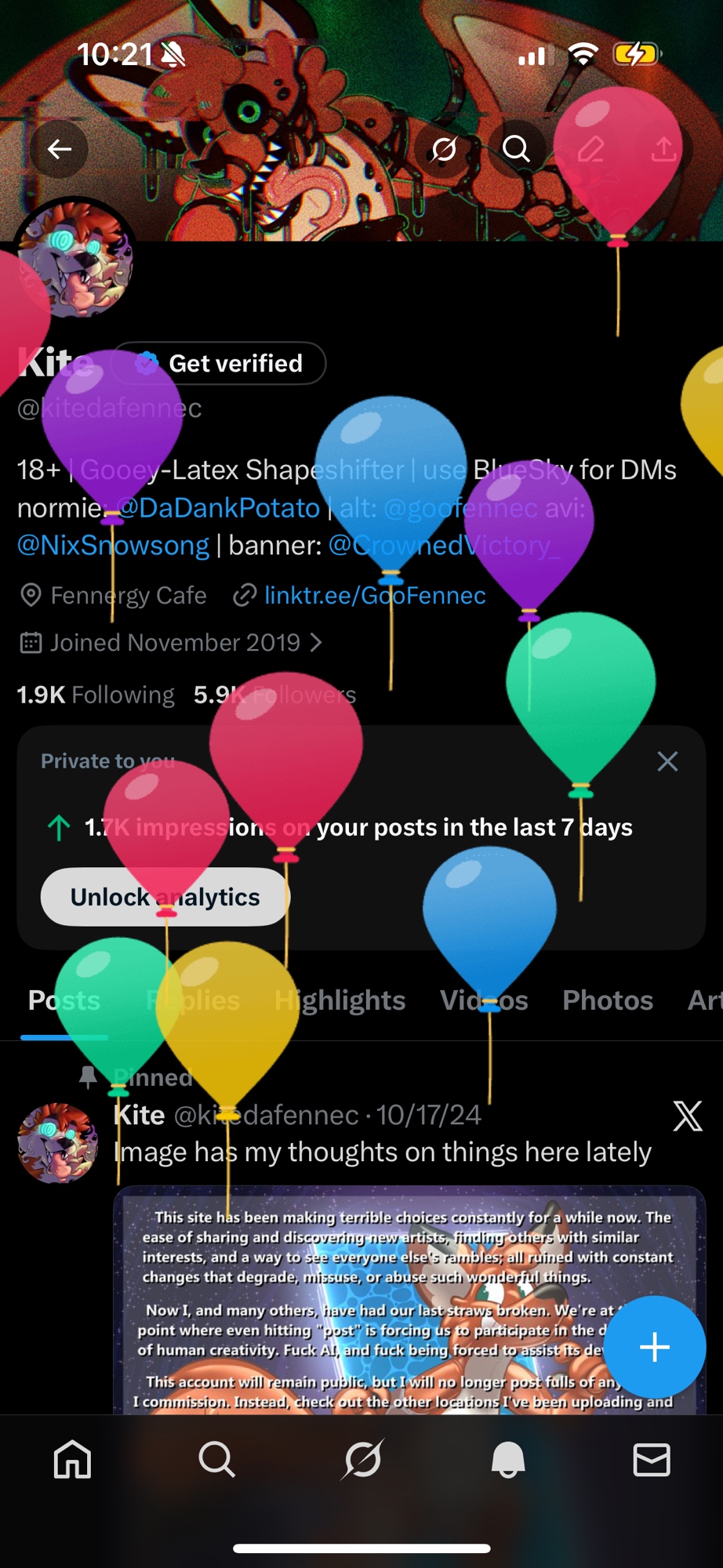Open the @DaDankPotato mention link
723x1568 pixels.
click(218, 508)
